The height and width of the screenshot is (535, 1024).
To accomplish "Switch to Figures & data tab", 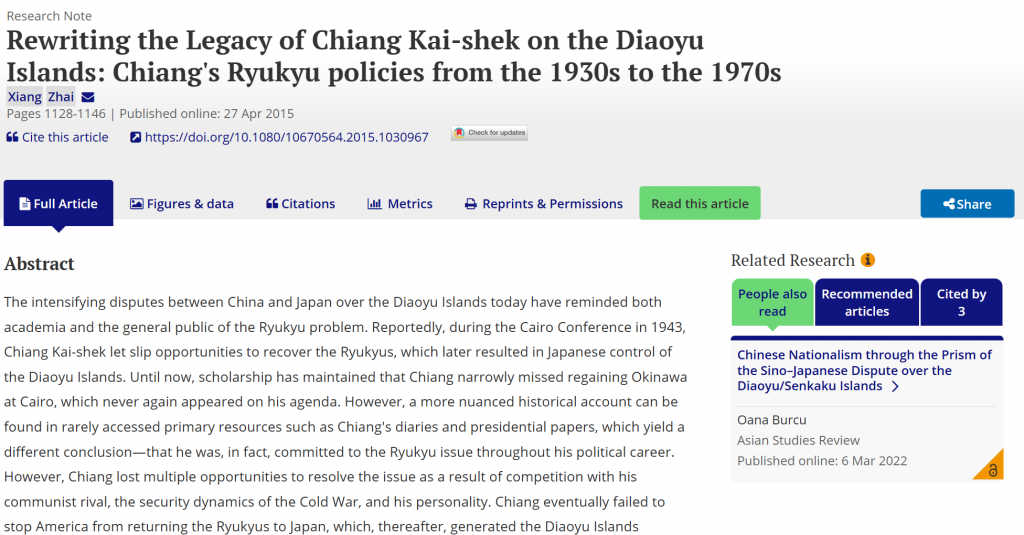I will 182,204.
